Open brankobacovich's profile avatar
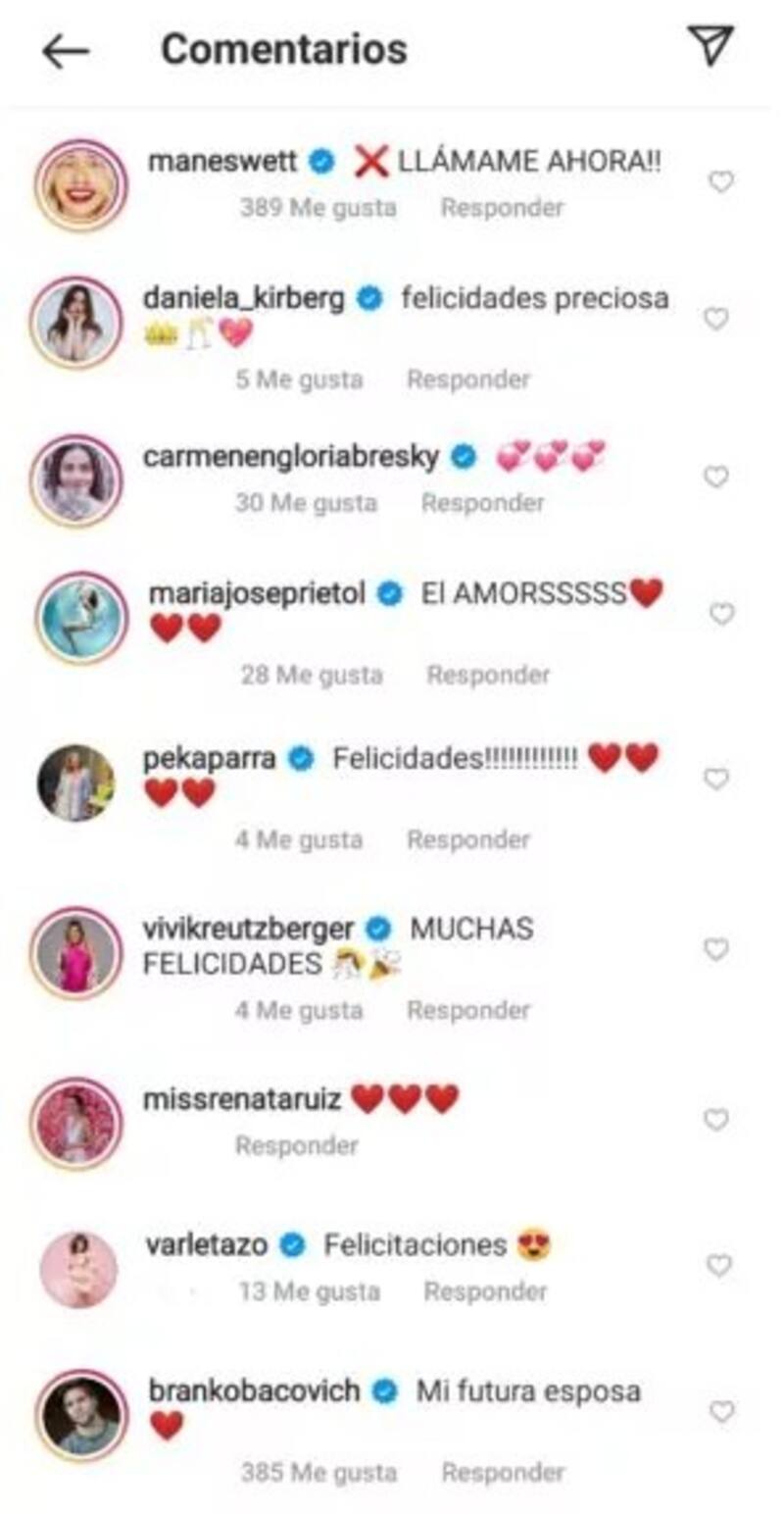784x1514 pixels. point(81,1416)
